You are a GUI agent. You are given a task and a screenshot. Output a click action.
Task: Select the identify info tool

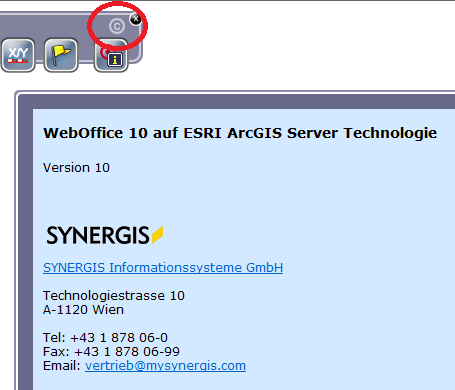tap(111, 56)
